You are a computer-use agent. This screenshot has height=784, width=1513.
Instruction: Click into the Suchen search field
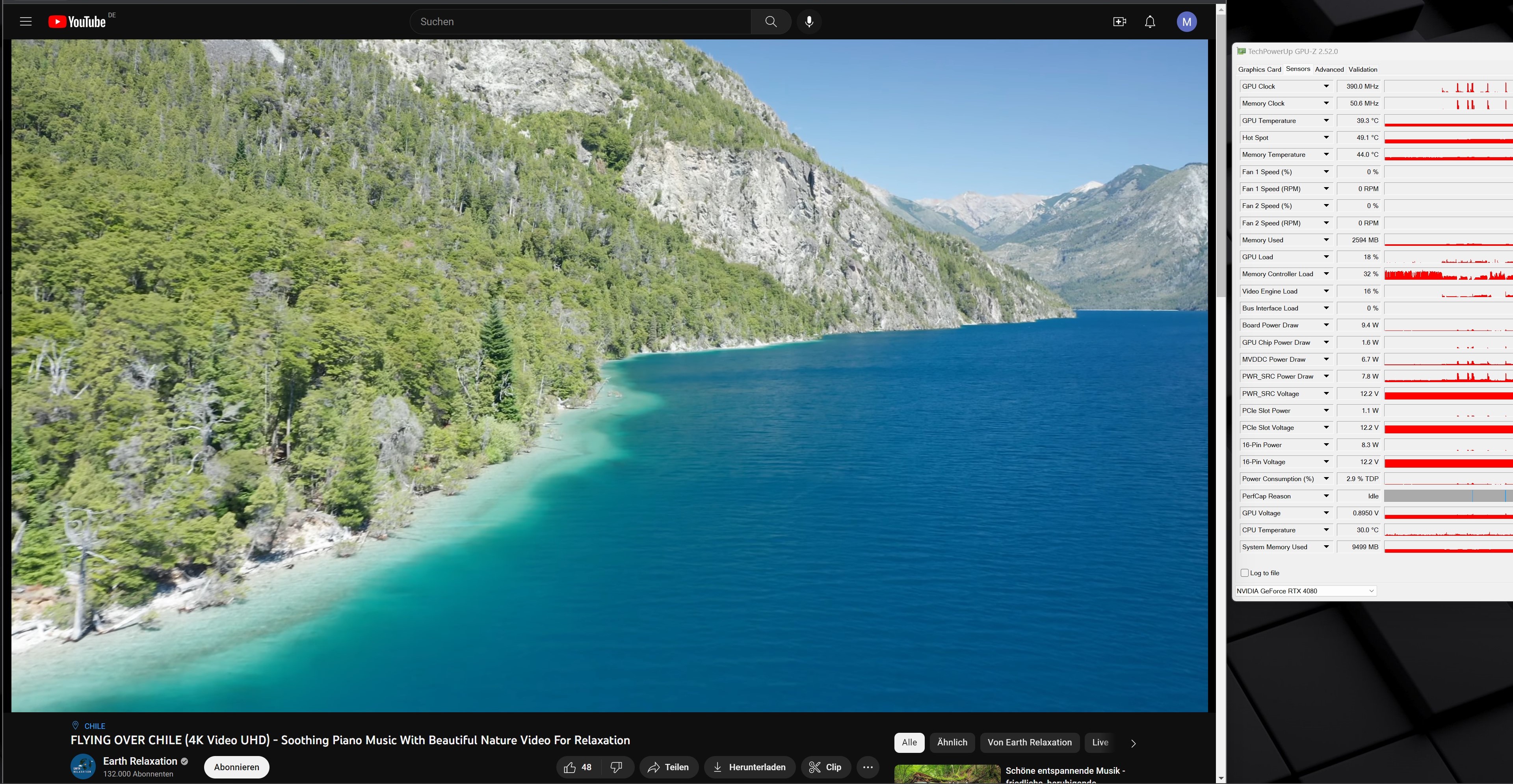[580, 22]
